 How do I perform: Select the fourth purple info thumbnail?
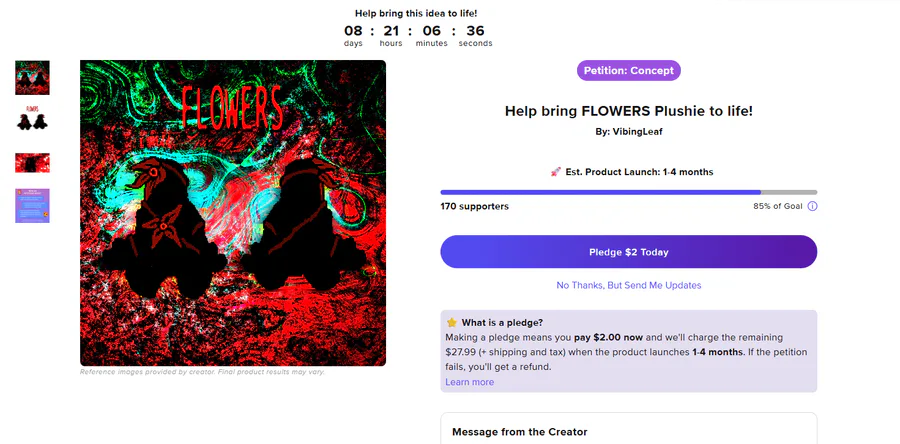(x=32, y=205)
